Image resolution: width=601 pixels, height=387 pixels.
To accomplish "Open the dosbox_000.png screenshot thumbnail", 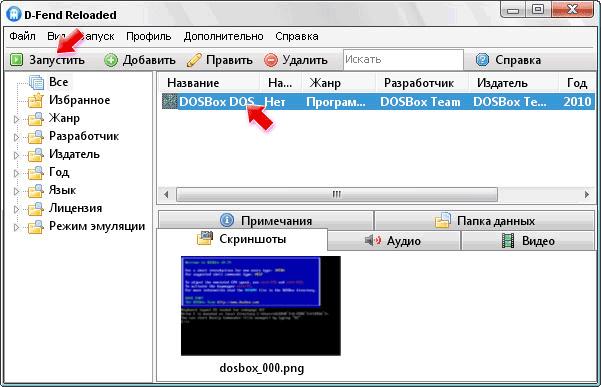I will [x=261, y=306].
